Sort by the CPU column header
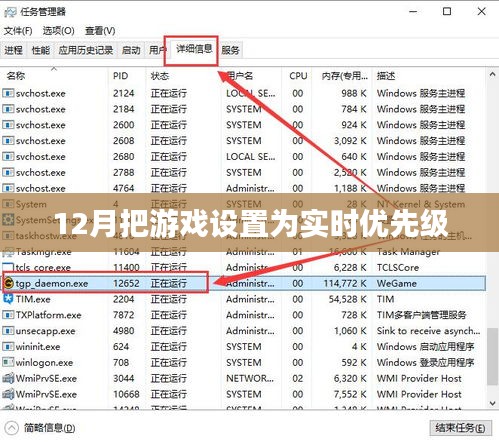Screen dimensions: 499x445 [x=298, y=76]
